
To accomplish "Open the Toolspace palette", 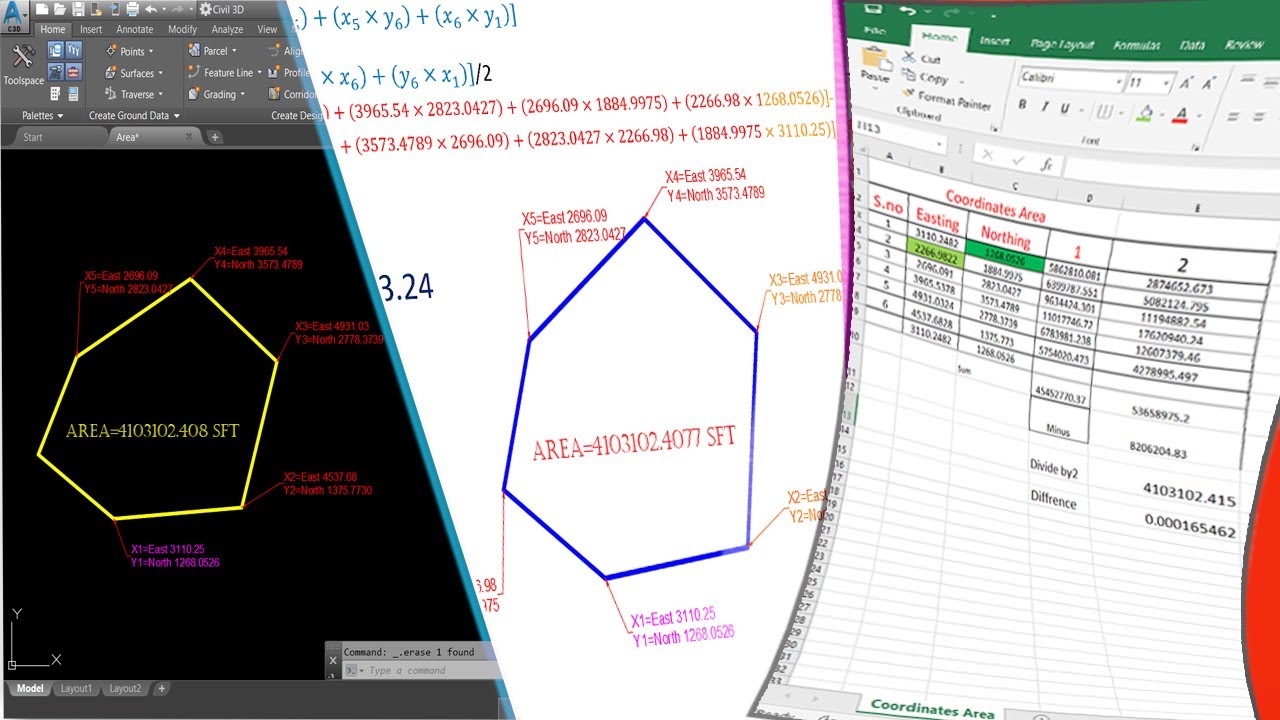I will 24,64.
